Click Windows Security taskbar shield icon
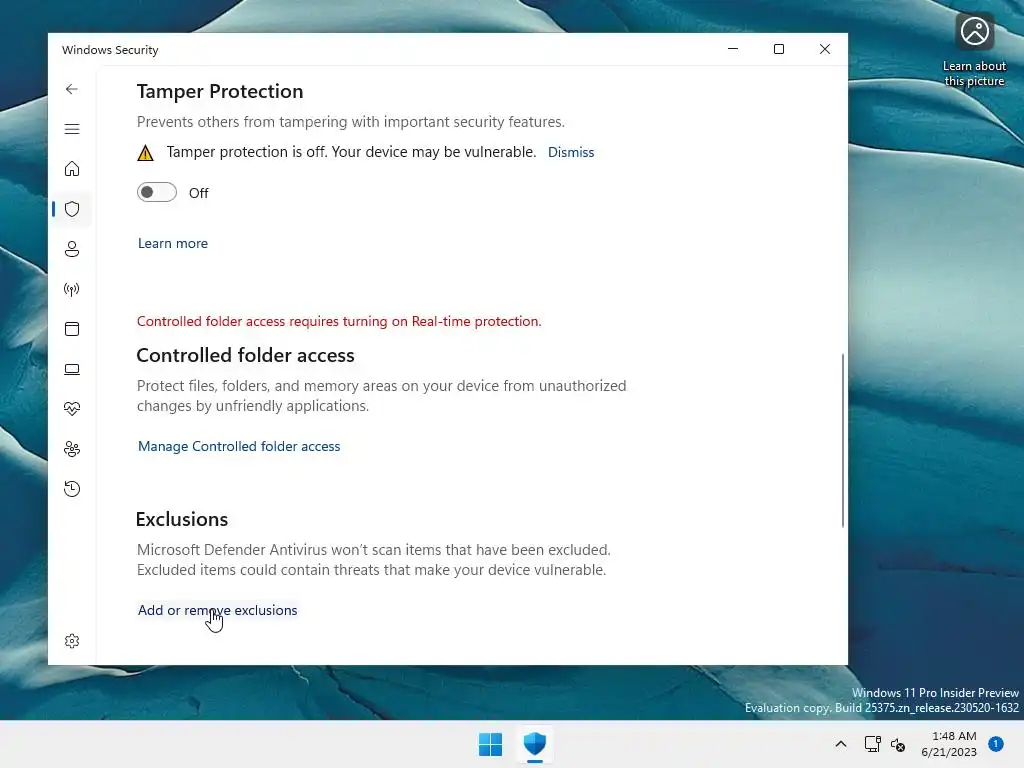This screenshot has width=1024, height=768. pos(535,744)
